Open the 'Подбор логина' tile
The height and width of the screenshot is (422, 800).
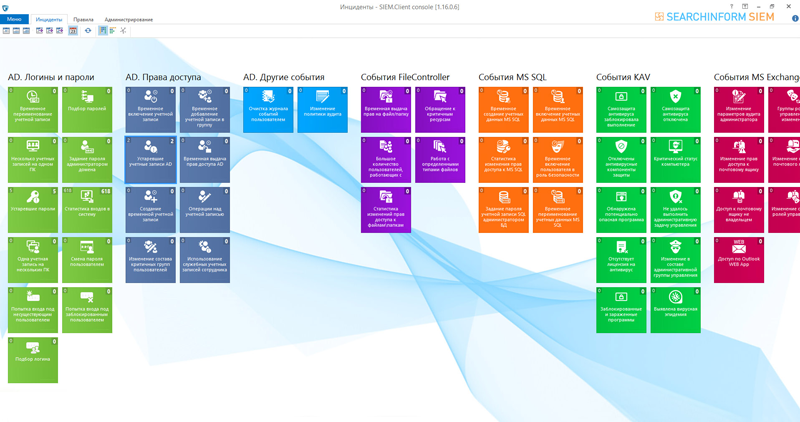[33, 360]
